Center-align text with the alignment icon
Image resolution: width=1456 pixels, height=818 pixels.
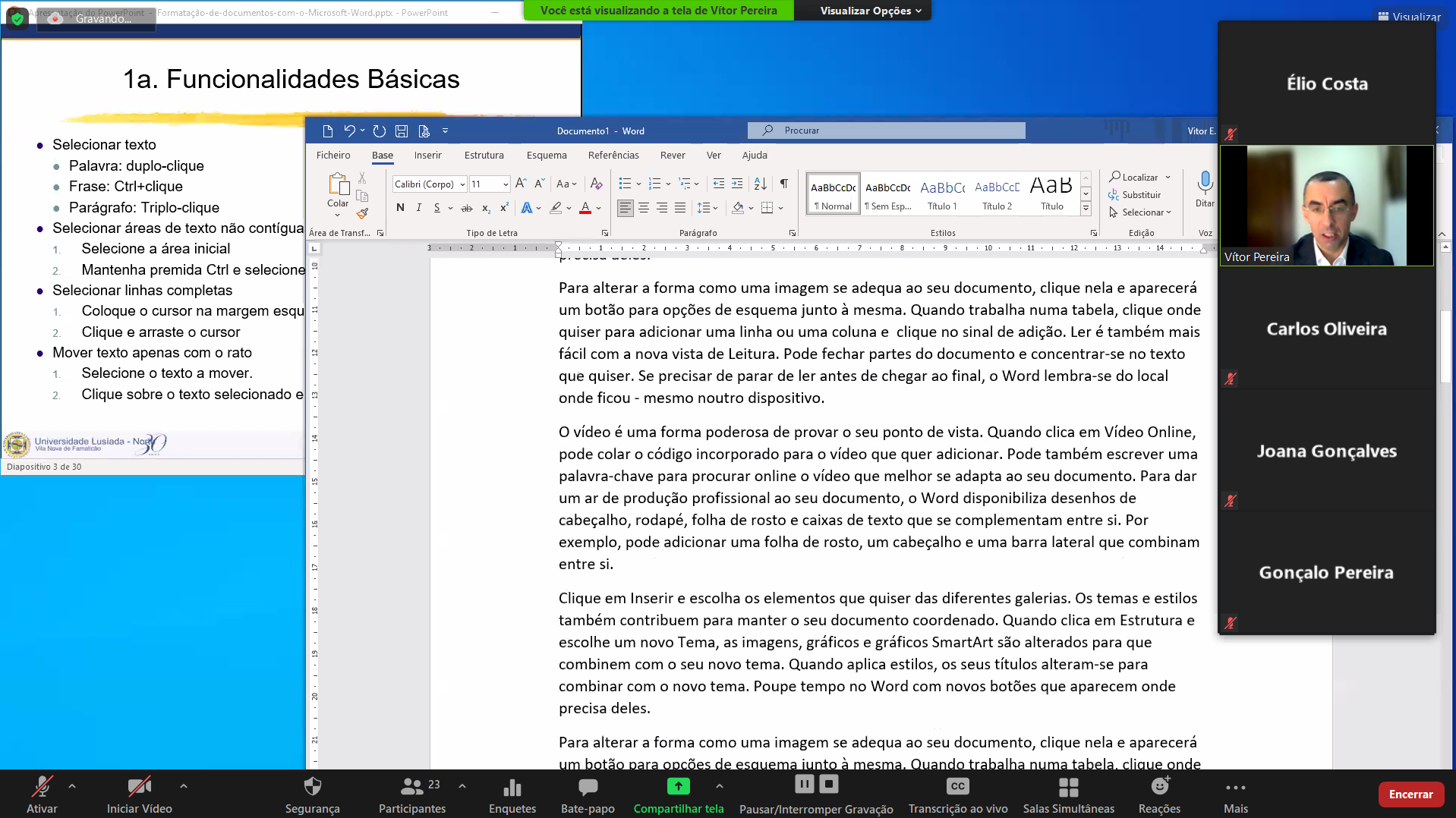(643, 207)
